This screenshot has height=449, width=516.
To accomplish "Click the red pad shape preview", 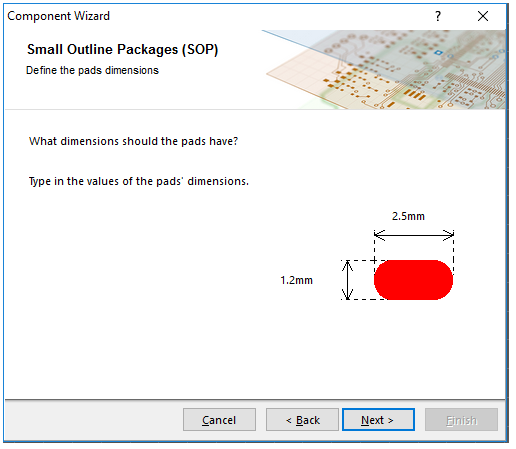I will click(x=413, y=280).
